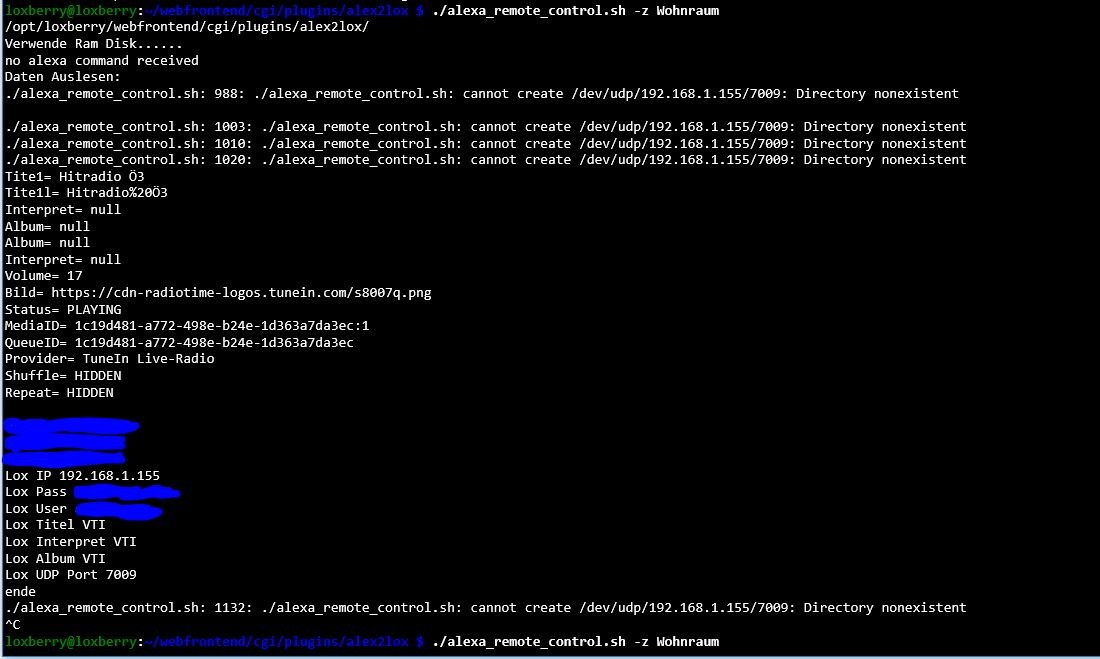
Task: Select the 'Lox IP 192.168.1.155' line
Action: 82,475
